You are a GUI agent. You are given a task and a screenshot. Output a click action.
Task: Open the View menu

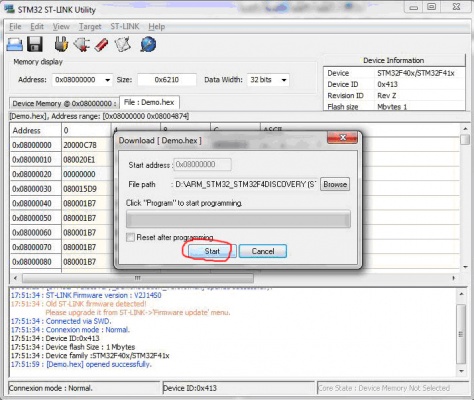[x=61, y=26]
